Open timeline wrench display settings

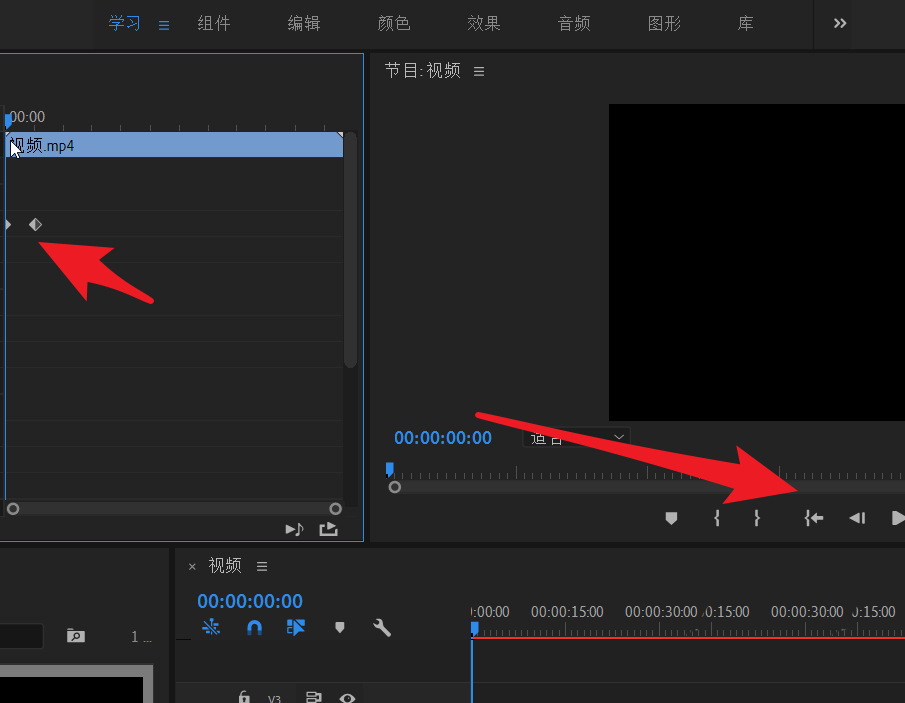click(381, 628)
